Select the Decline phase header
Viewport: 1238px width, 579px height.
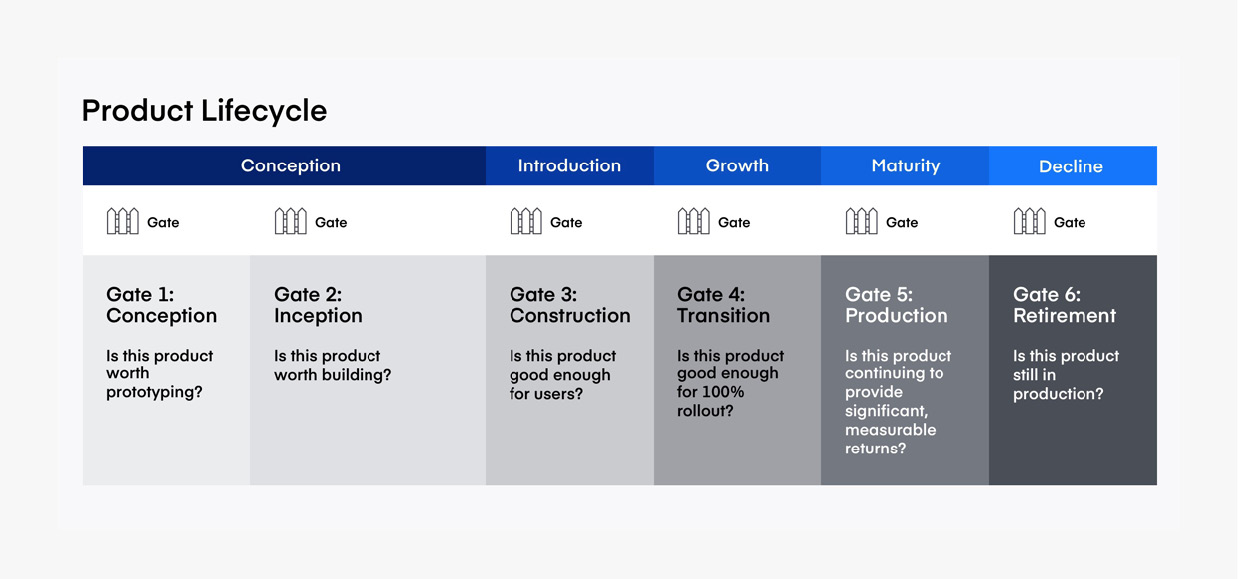1073,166
